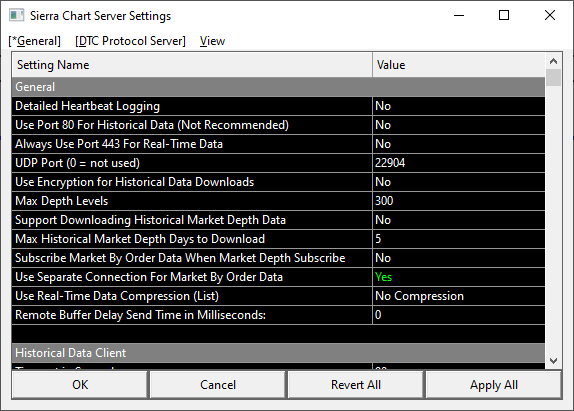Minimize the Server Settings window
Image resolution: width=574 pixels, height=411 pixels.
click(459, 15)
